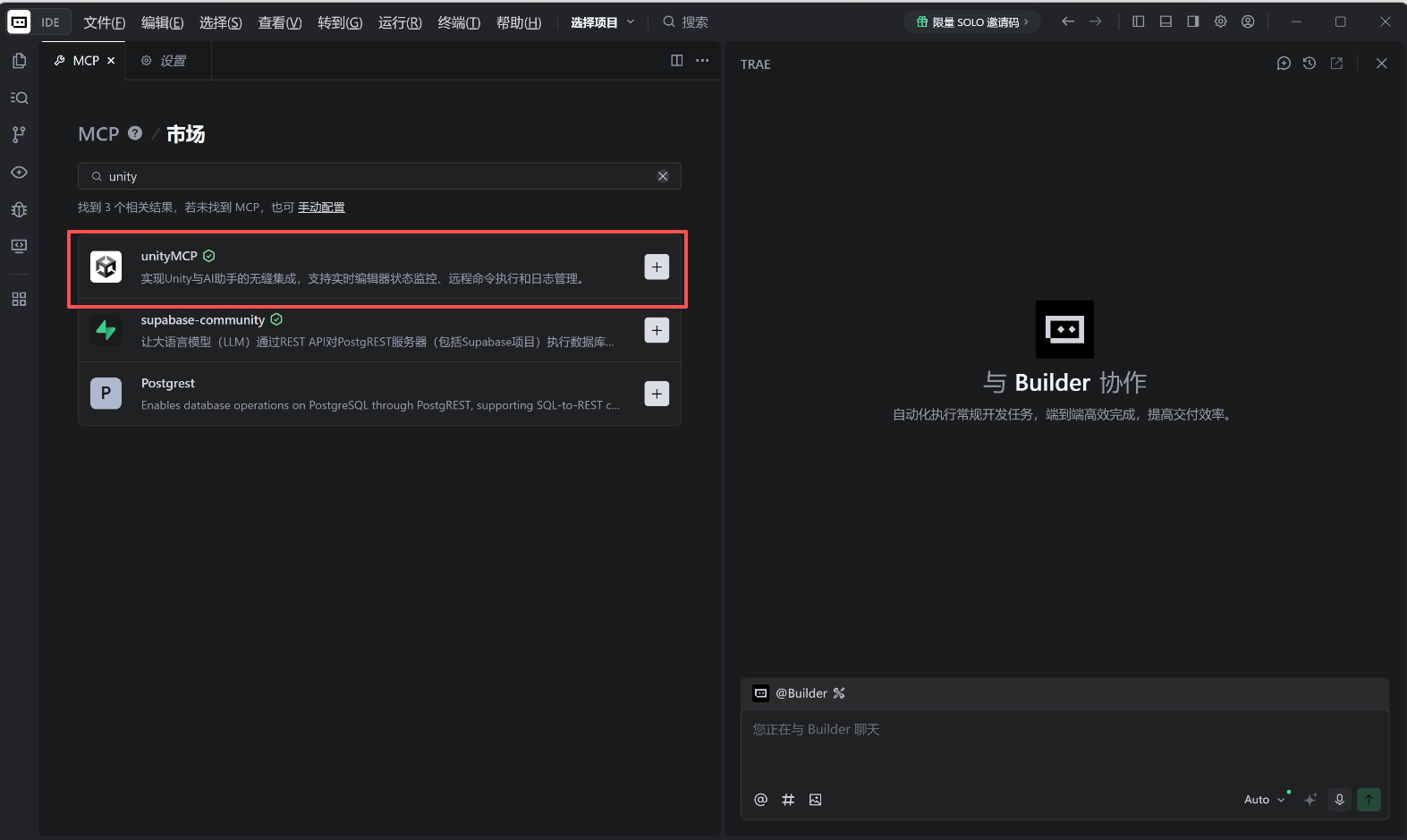
Task: Open the remote monitor sidebar icon
Action: pyautogui.click(x=19, y=246)
